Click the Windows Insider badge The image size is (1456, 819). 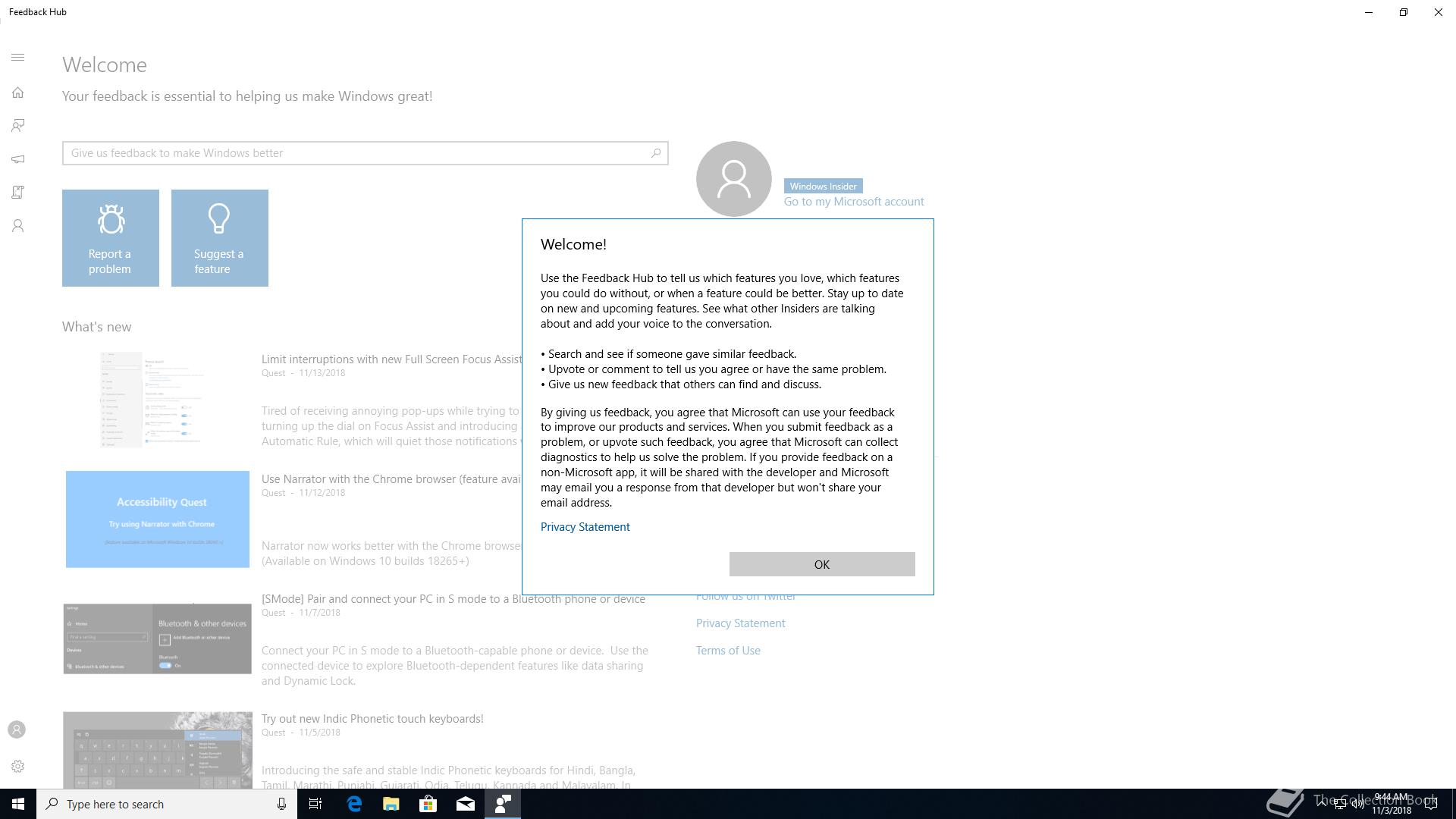pos(823,186)
